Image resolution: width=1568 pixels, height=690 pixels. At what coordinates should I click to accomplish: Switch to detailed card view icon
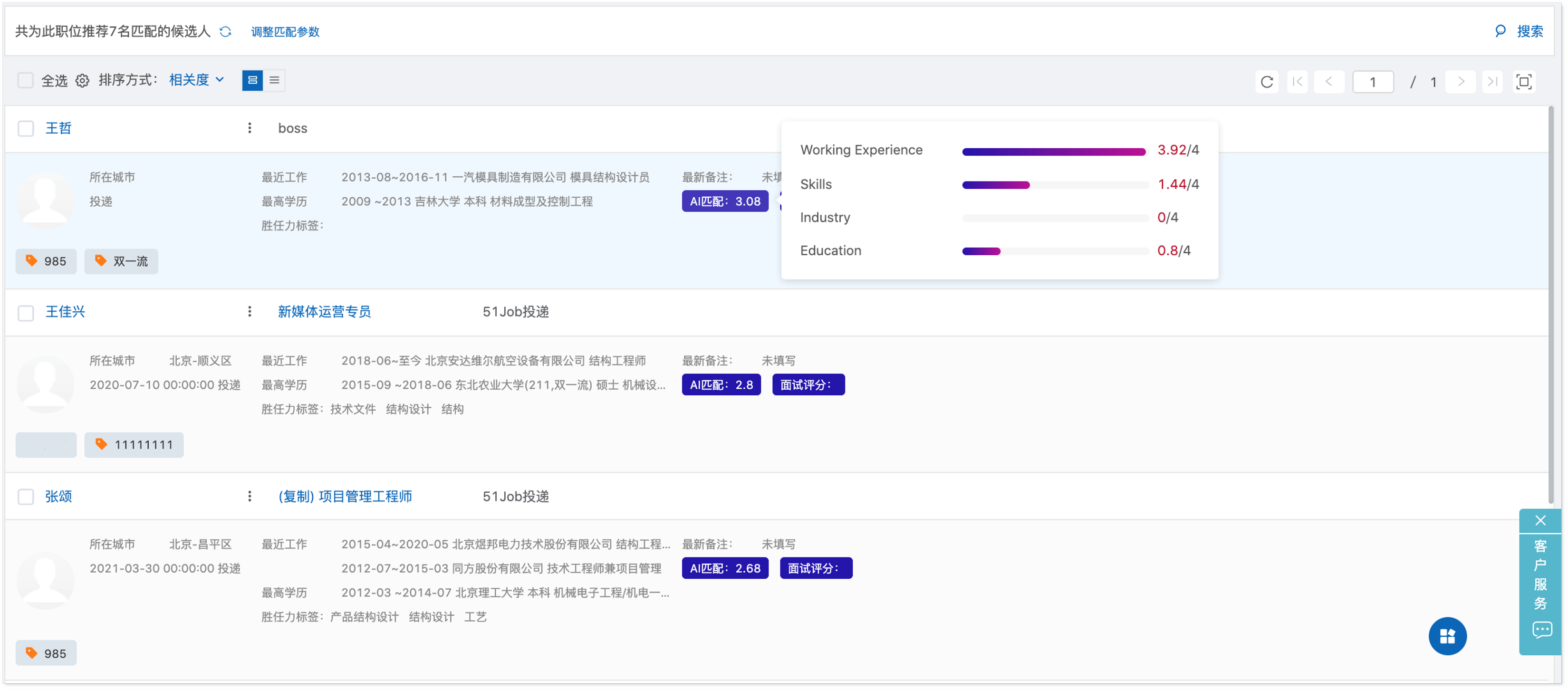[x=252, y=80]
